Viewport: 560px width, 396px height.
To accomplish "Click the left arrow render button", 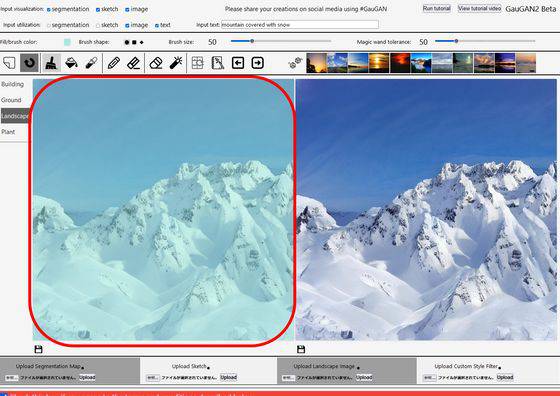I will pos(238,63).
